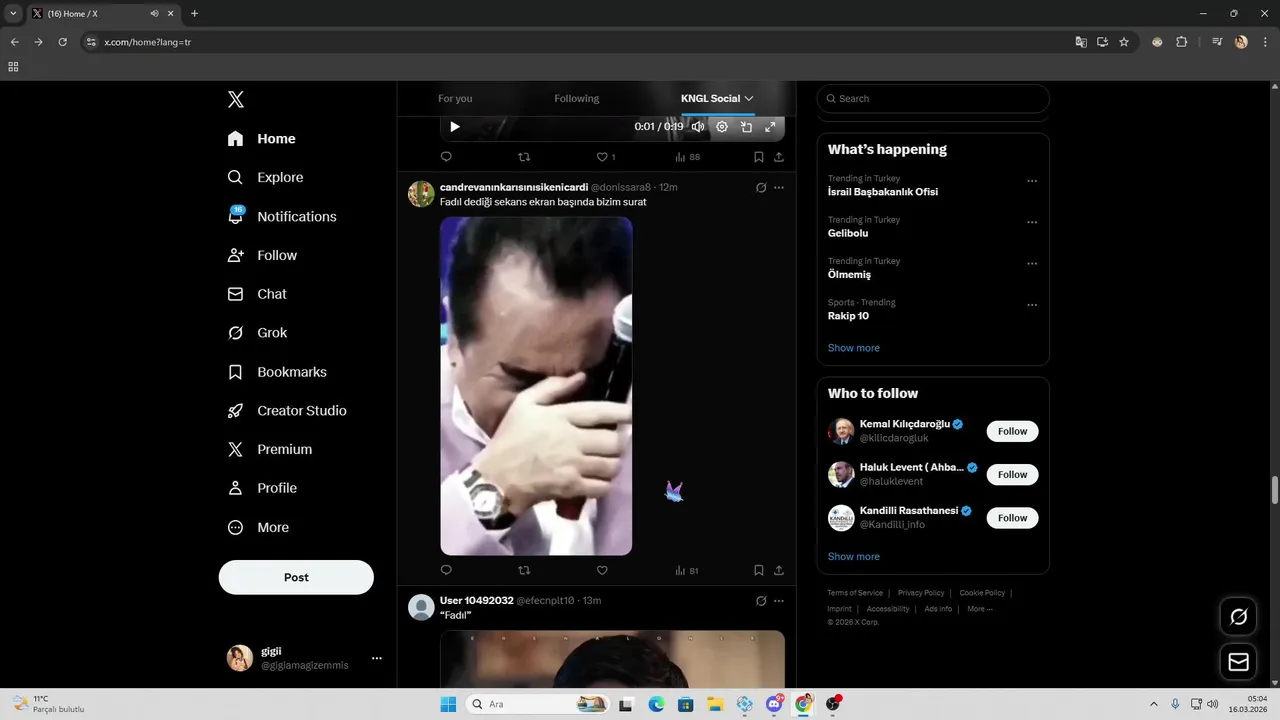Open Explore from sidebar
1280x720 pixels.
(265, 177)
